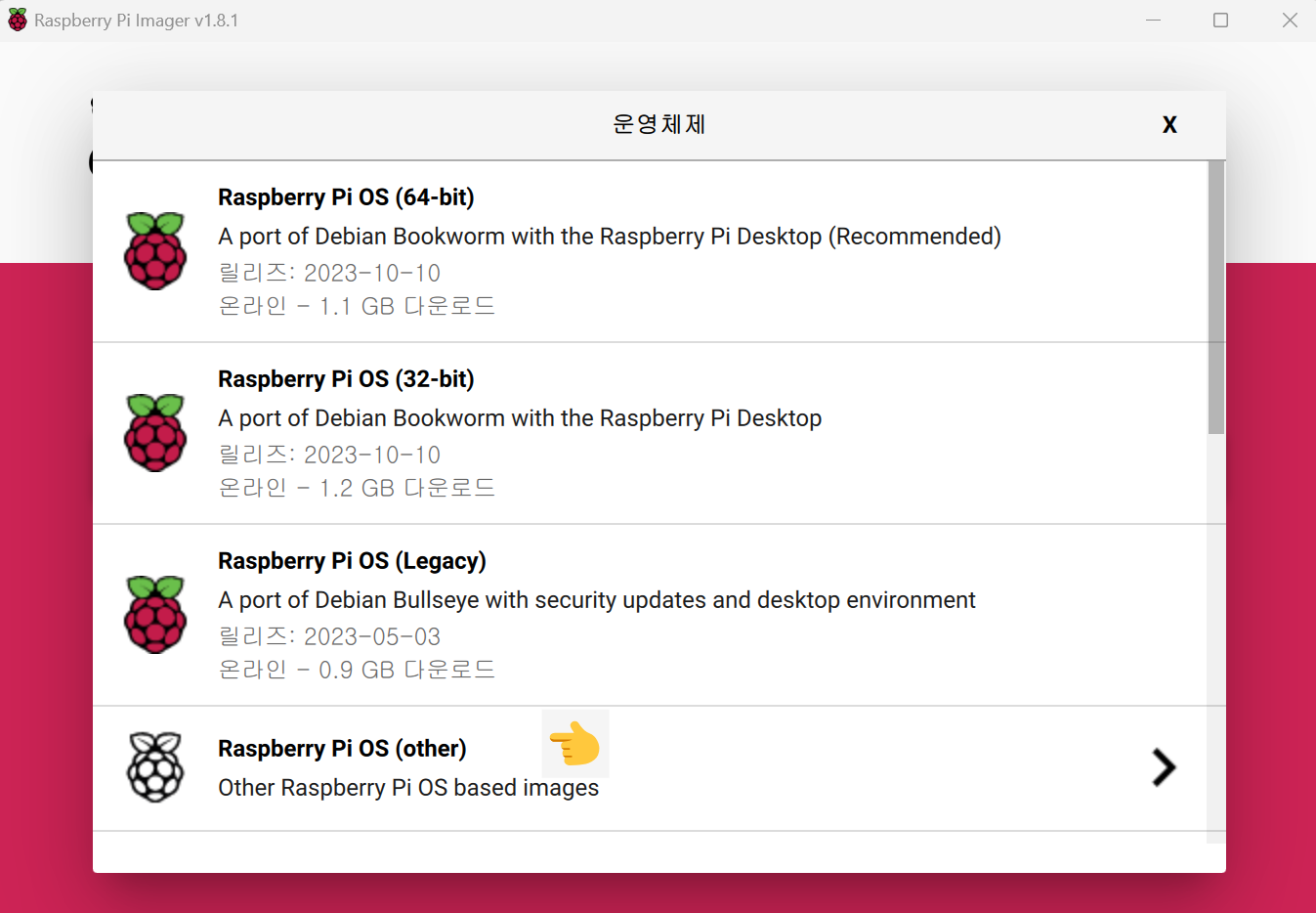Minimize the Raspberry Pi Imager window

click(x=1153, y=20)
